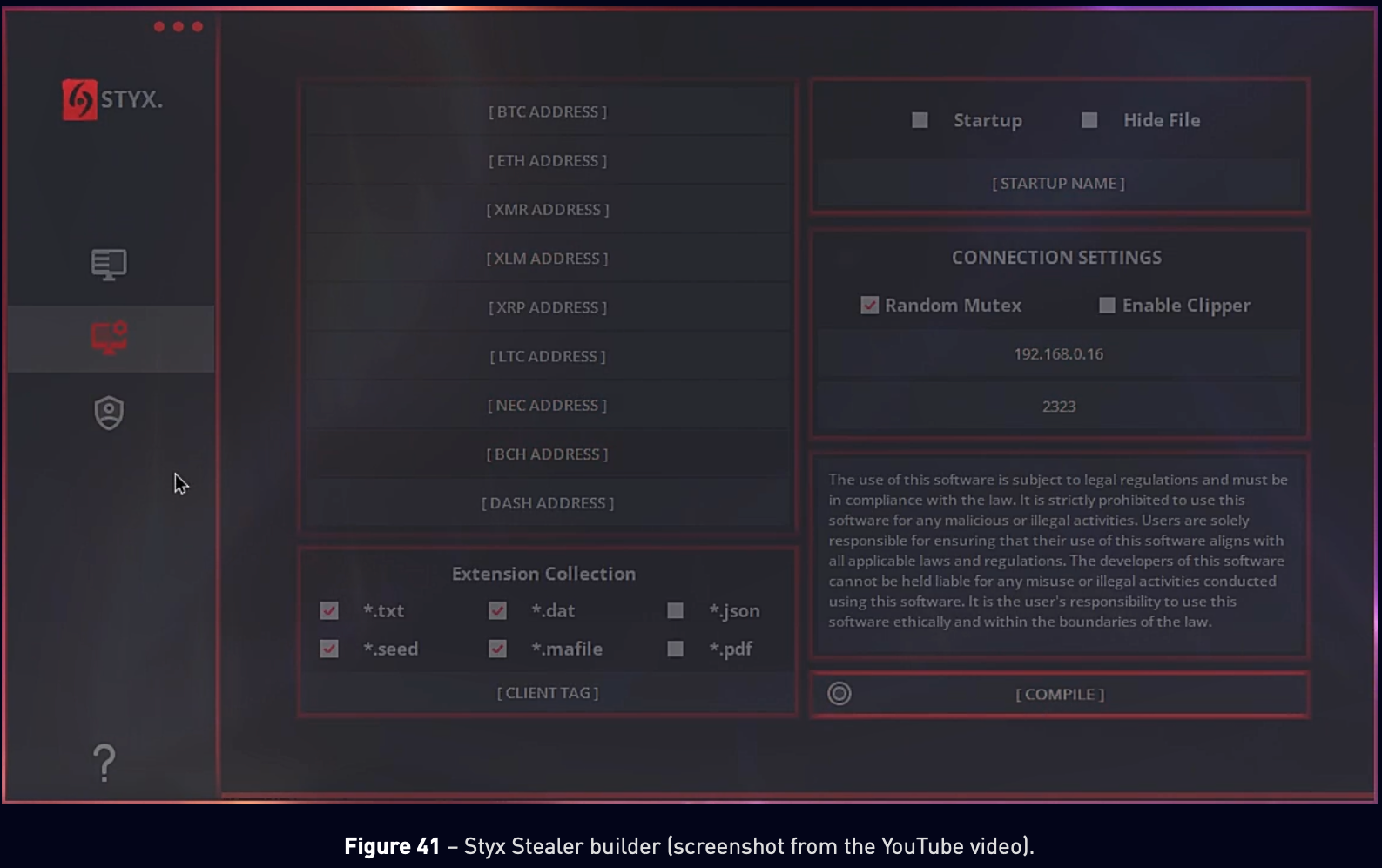Click the IP address field 192.168.0.16

click(1059, 353)
